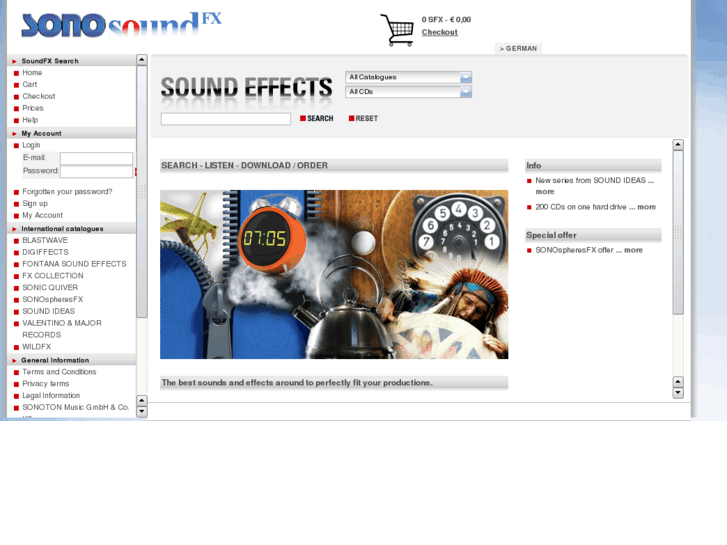Open Help in the sidebar
The image size is (727, 545).
30,120
